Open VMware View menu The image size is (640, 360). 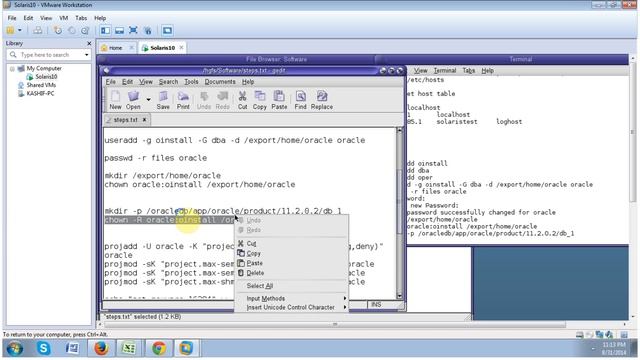pyautogui.click(x=46, y=18)
